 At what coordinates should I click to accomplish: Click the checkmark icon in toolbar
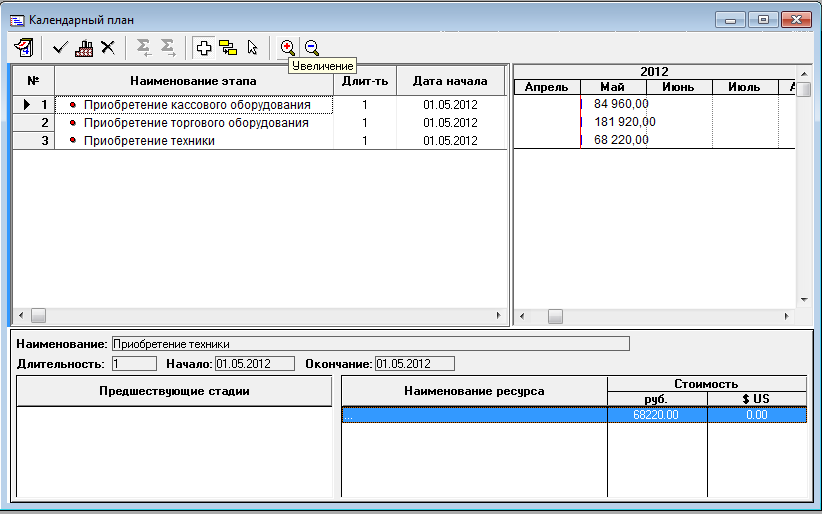pos(60,48)
